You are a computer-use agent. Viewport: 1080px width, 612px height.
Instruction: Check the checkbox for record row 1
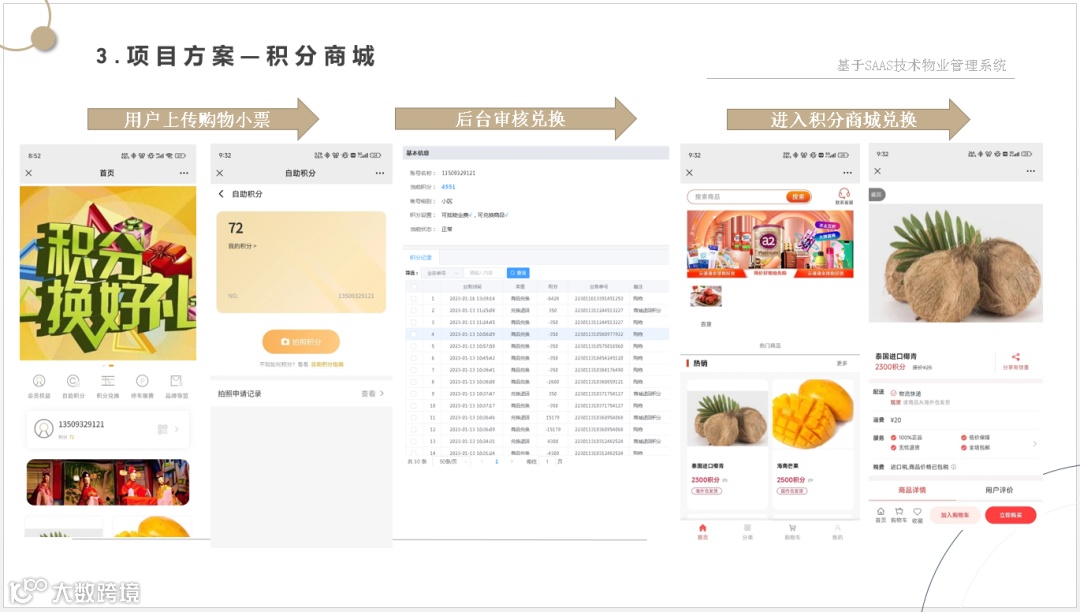[x=413, y=299]
